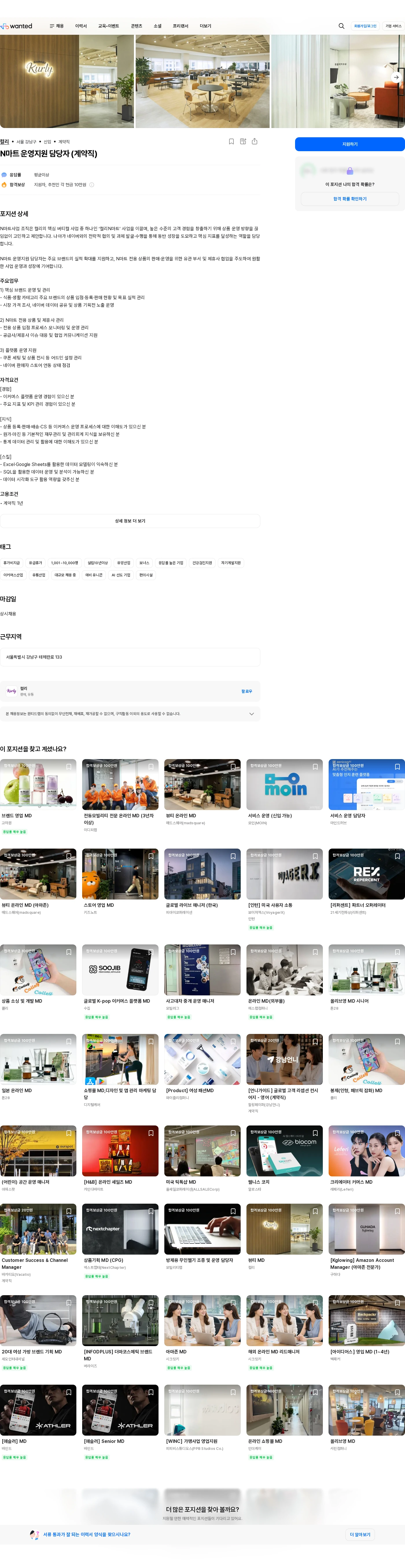This screenshot has width=405, height=1568.
Task: Click the 더 알아보기 banner button
Action: pyautogui.click(x=360, y=1534)
